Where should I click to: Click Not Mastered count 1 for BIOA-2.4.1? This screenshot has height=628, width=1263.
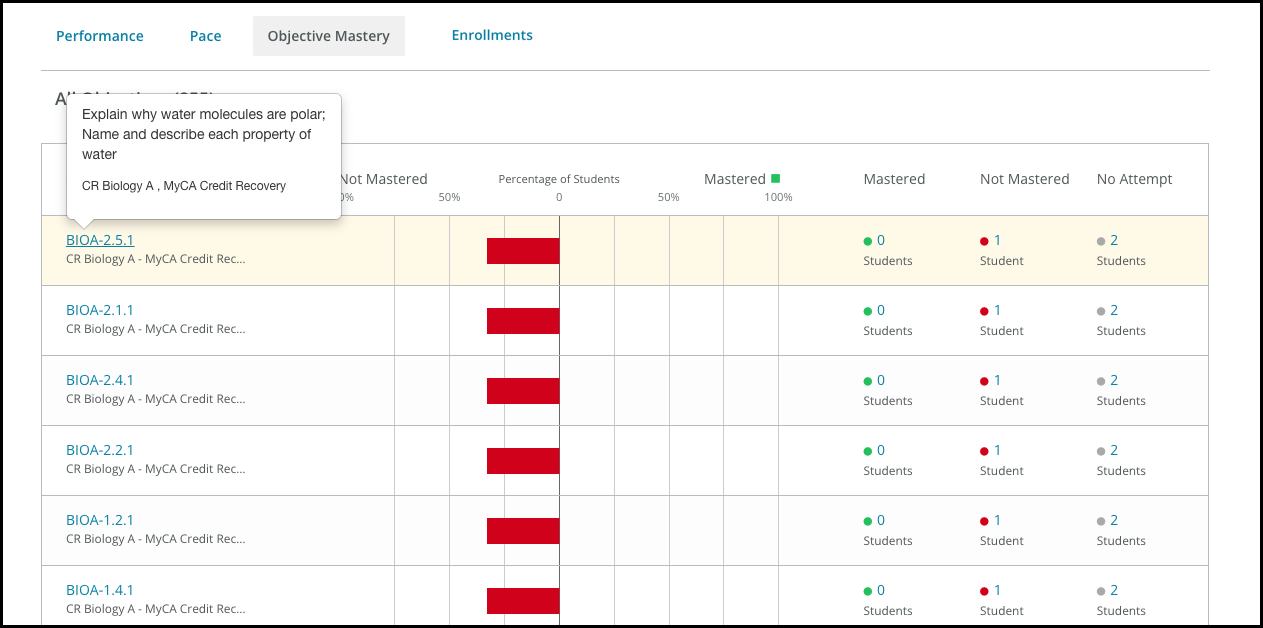pos(997,380)
